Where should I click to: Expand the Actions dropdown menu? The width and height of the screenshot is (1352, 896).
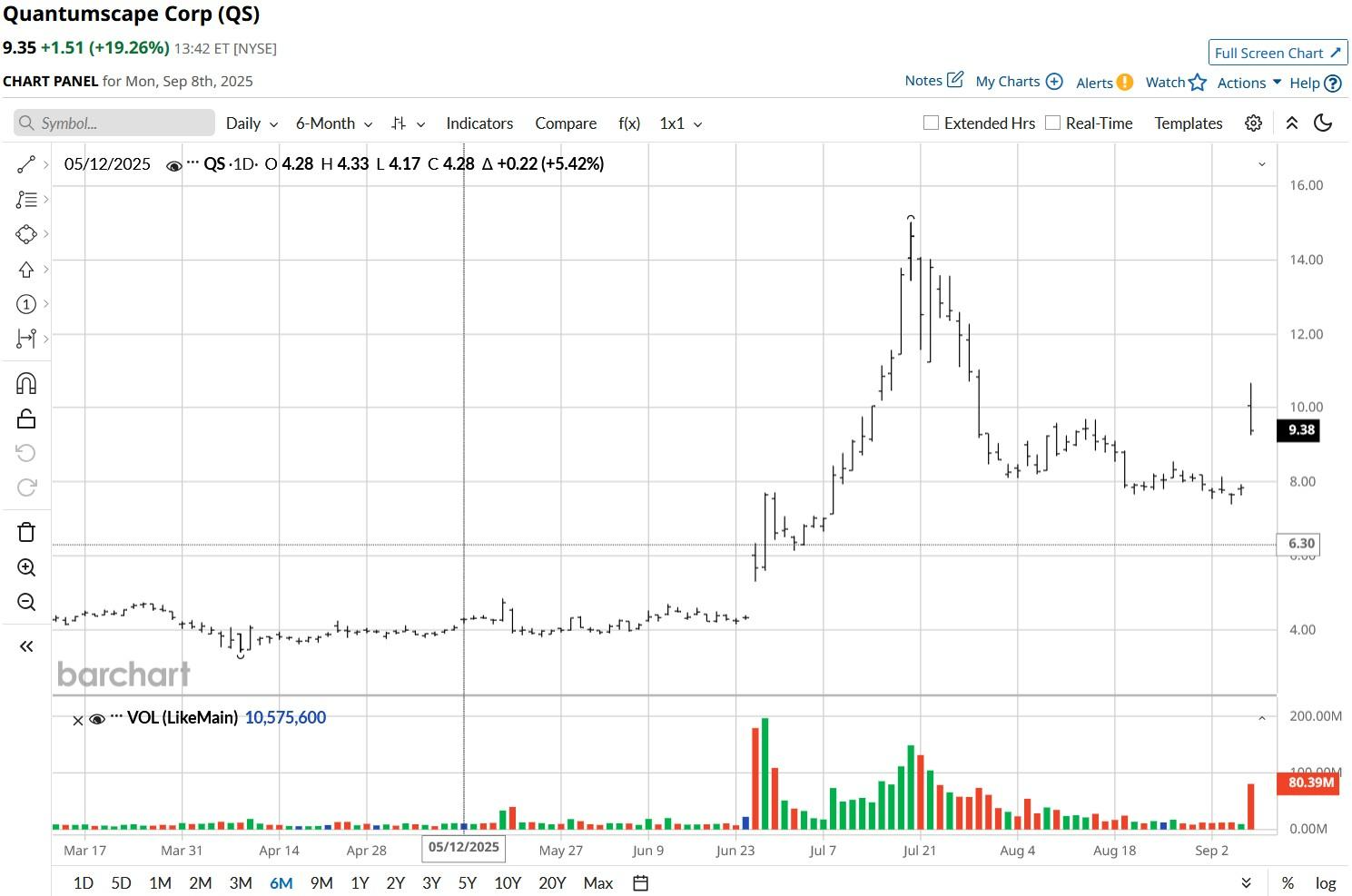click(x=1248, y=83)
